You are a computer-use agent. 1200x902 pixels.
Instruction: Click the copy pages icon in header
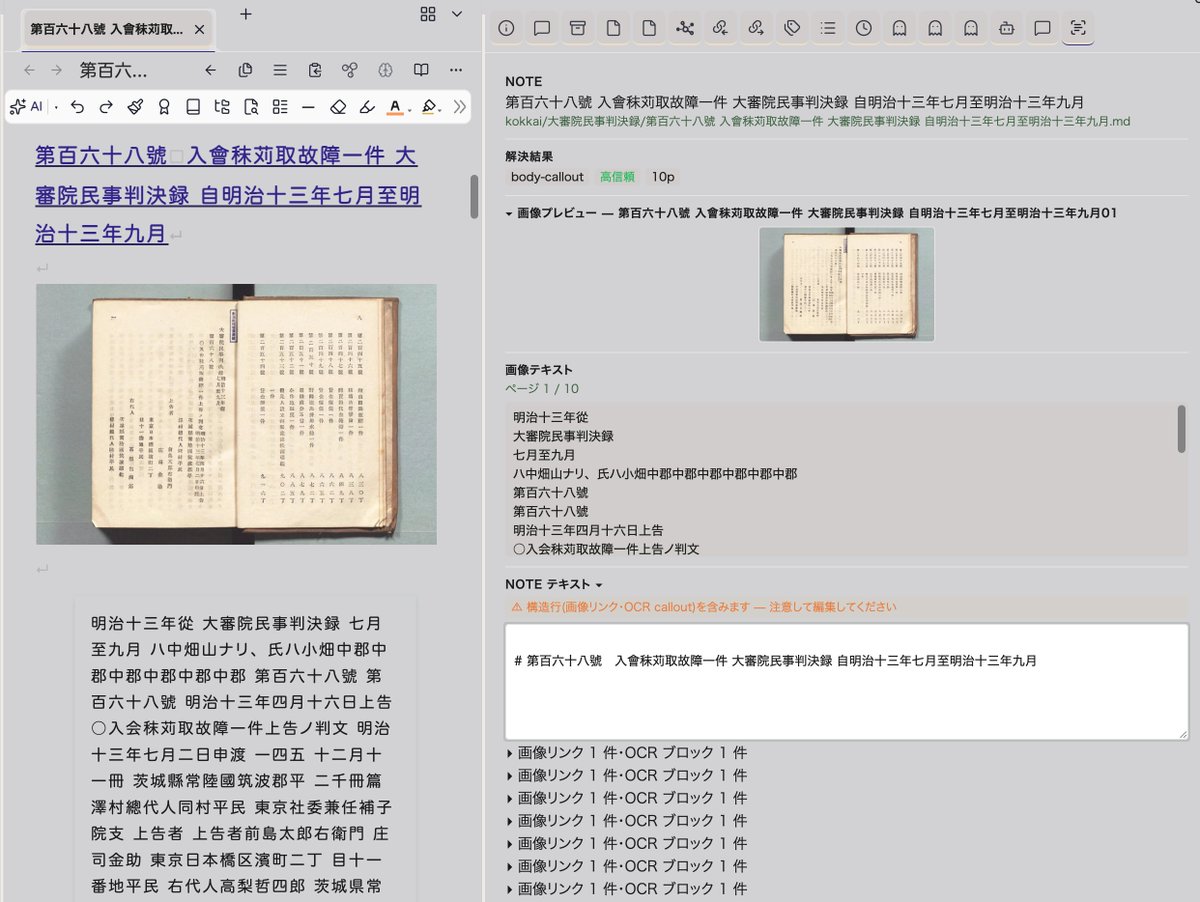pyautogui.click(x=245, y=70)
